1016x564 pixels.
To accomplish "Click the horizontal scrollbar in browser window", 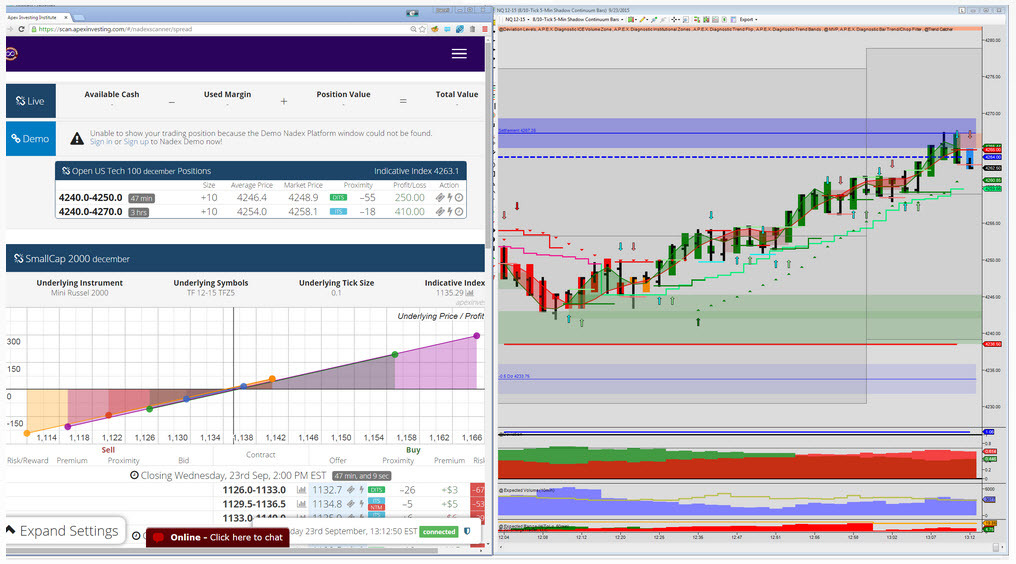I will click(x=220, y=552).
